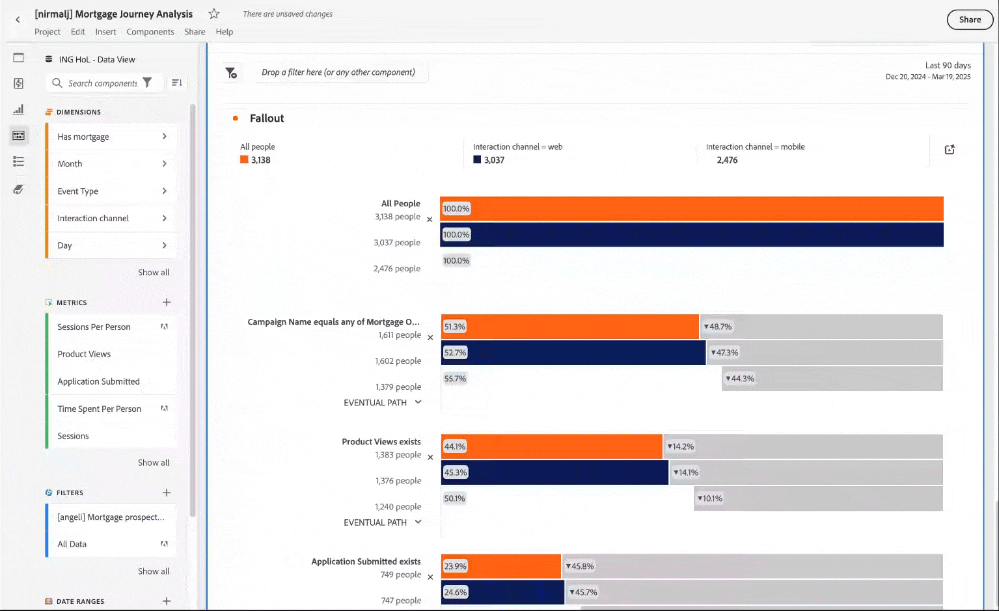Remove the Campaign Name touchpoint
999x611 pixels.
430,338
